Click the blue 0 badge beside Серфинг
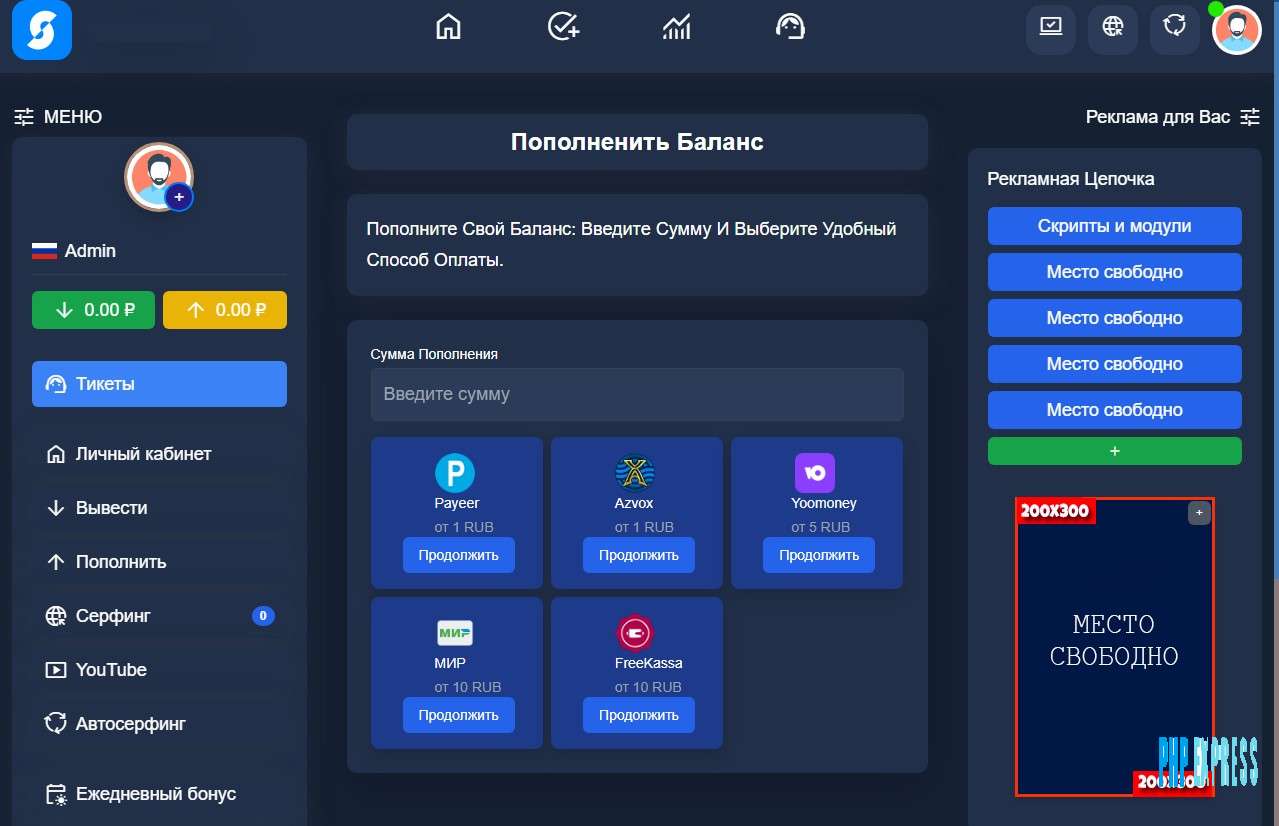Viewport: 1279px width, 826px height. [x=263, y=616]
